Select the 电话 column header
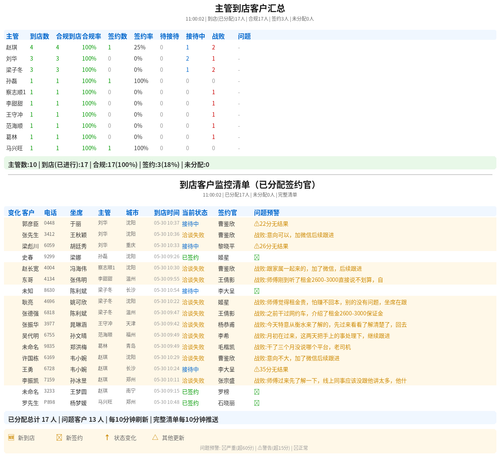Viewport: 500px width, 470px height. point(50,213)
